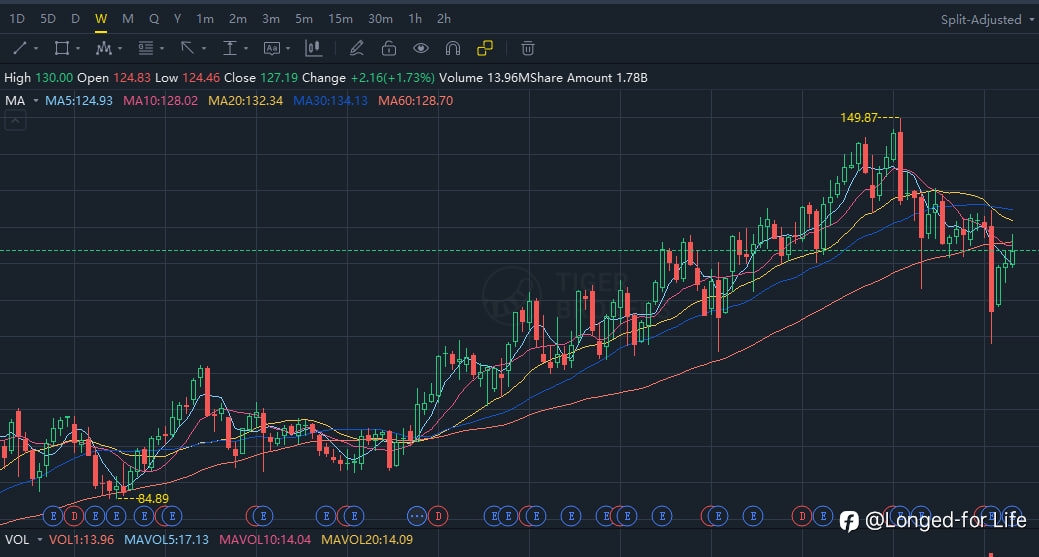The width and height of the screenshot is (1039, 557).
Task: Switch to the M monthly tab
Action: click(x=128, y=19)
